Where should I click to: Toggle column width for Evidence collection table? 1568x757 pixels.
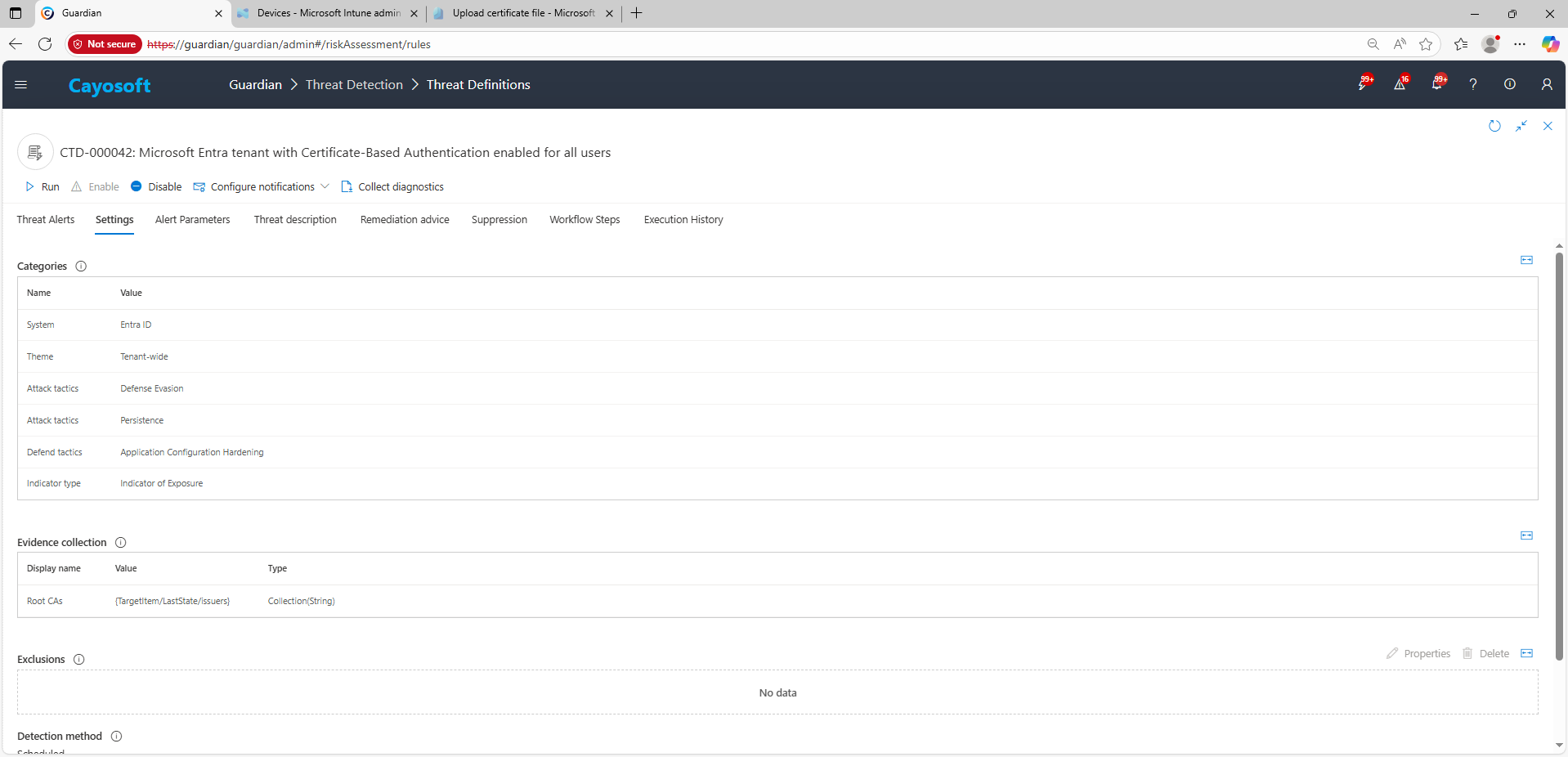pyautogui.click(x=1526, y=535)
